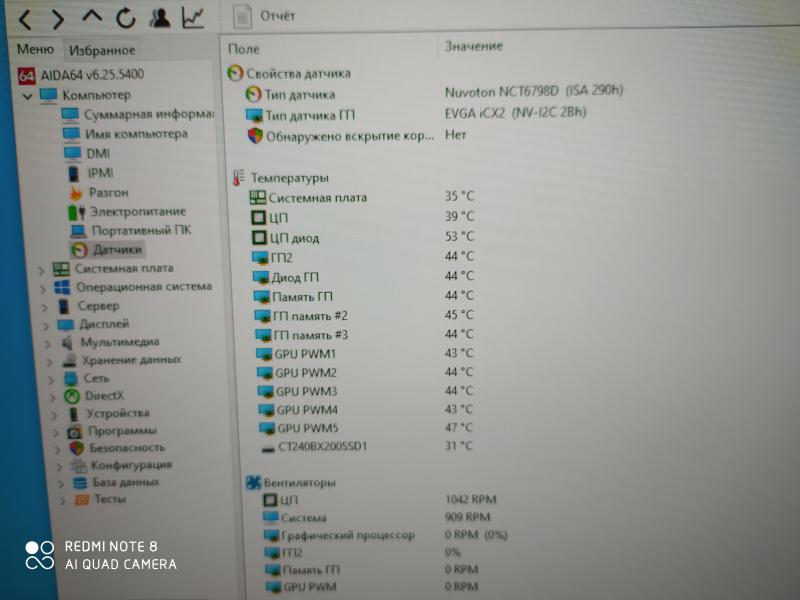Image resolution: width=800 pixels, height=600 pixels.
Task: Select the Электропитание tree item
Action: tap(138, 211)
